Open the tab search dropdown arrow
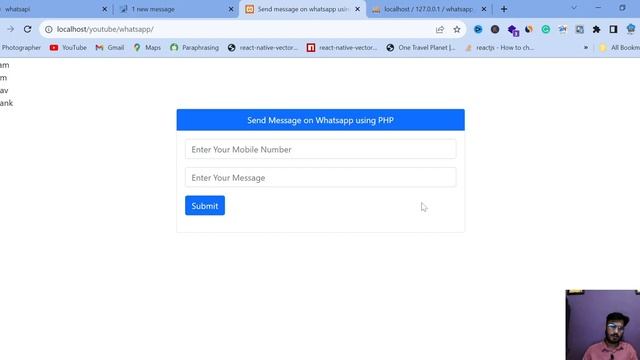This screenshot has height=360, width=640. tap(574, 8)
